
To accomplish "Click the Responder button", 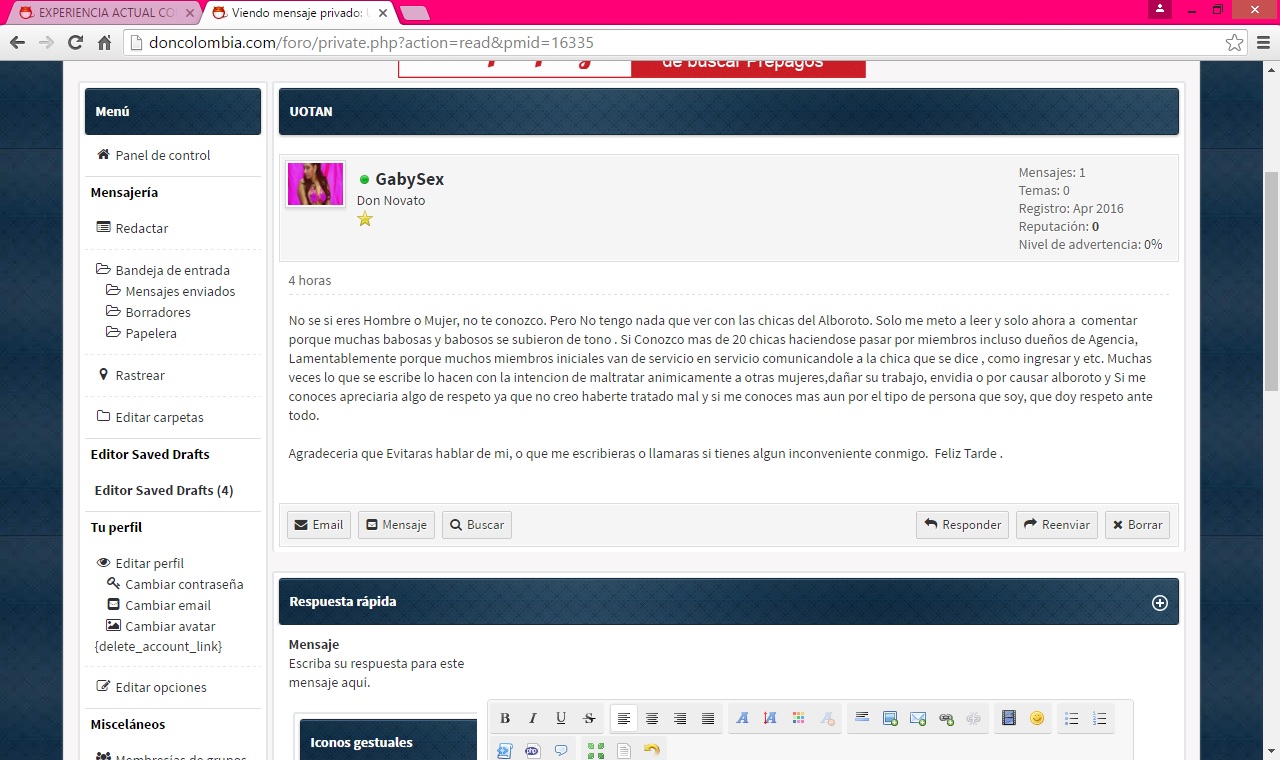I will [962, 525].
